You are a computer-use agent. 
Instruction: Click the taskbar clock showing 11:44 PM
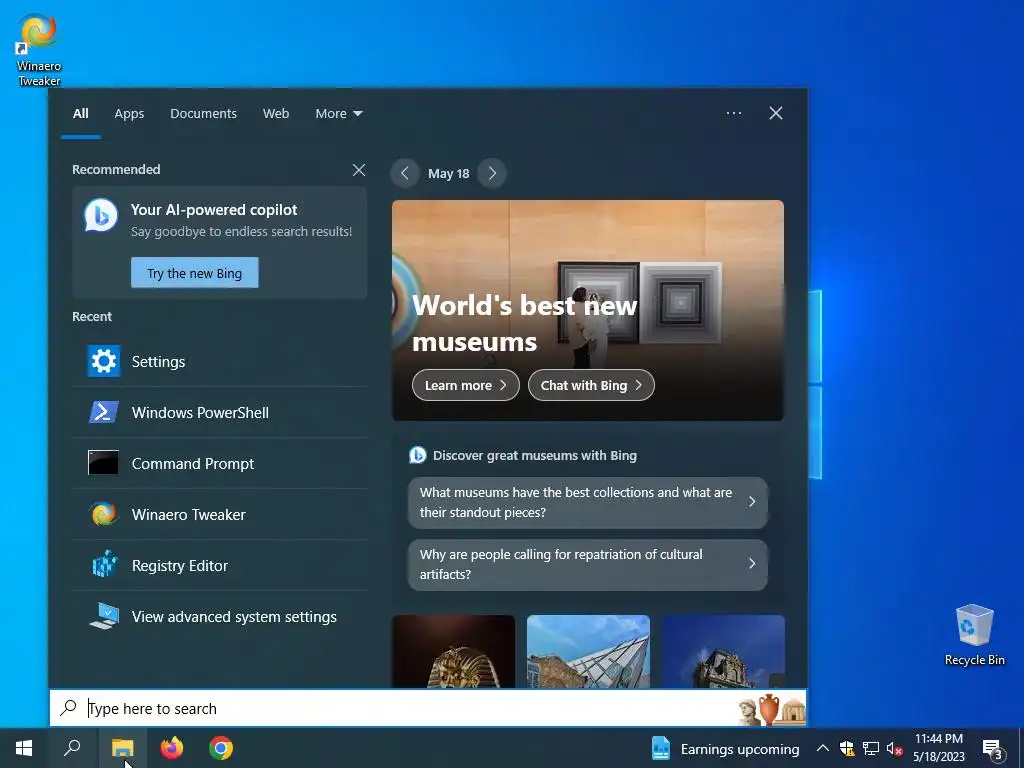[x=938, y=748]
